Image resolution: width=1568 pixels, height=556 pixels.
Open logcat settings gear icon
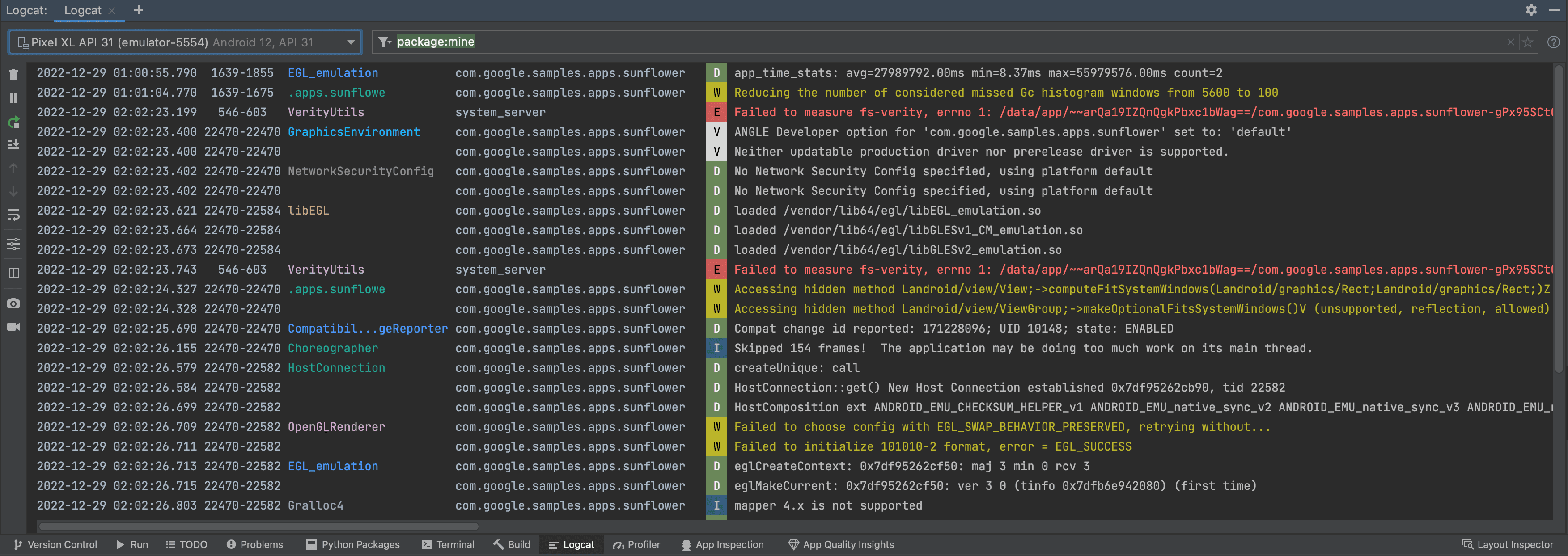(1531, 10)
